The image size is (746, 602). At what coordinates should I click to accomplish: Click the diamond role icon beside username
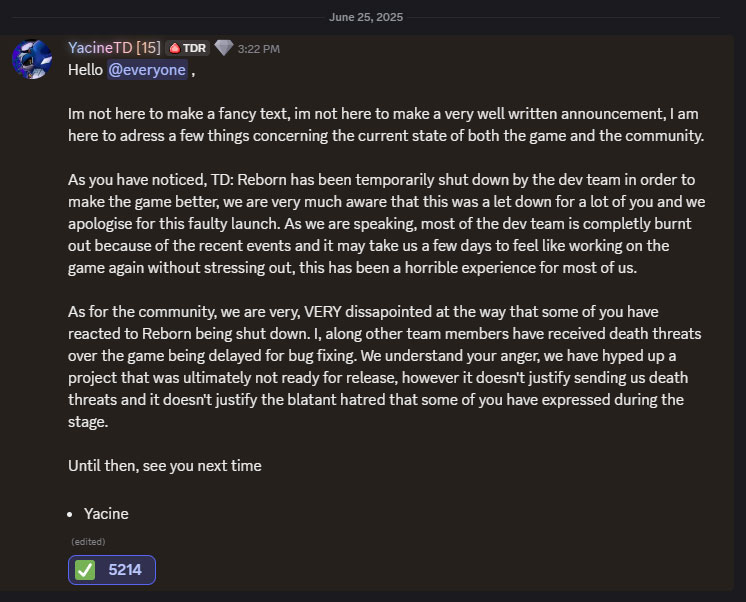[x=224, y=48]
